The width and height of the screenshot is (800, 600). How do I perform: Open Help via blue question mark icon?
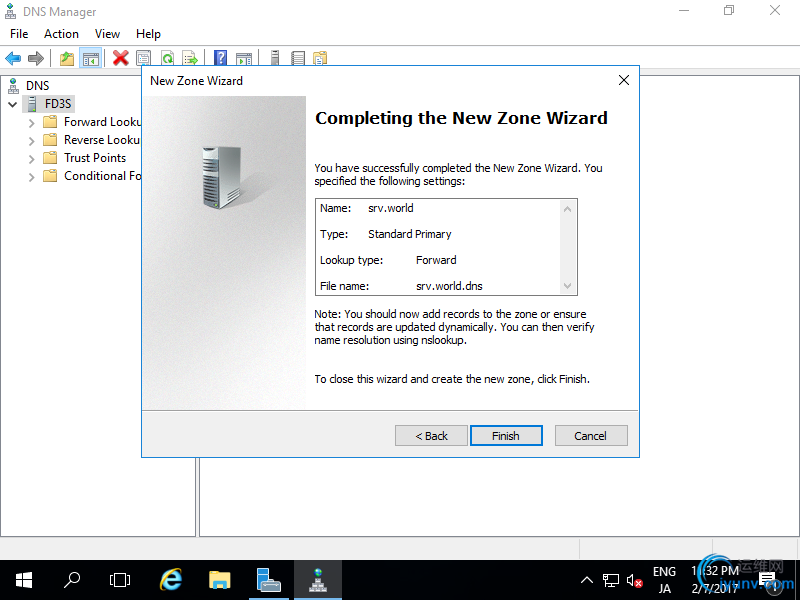(220, 58)
